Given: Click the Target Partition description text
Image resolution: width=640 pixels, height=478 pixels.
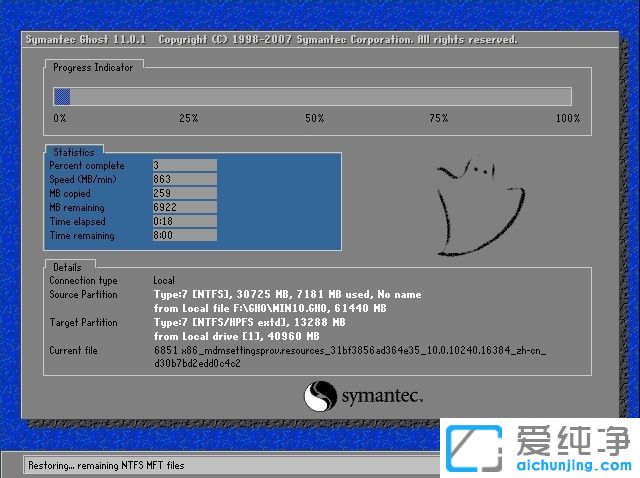Looking at the screenshot, I should click(248, 329).
